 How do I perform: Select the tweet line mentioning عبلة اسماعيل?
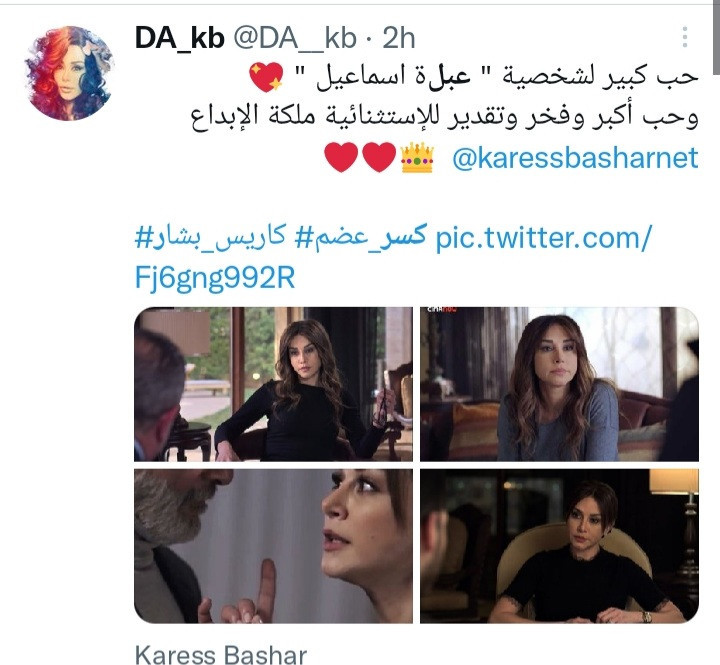coord(474,77)
